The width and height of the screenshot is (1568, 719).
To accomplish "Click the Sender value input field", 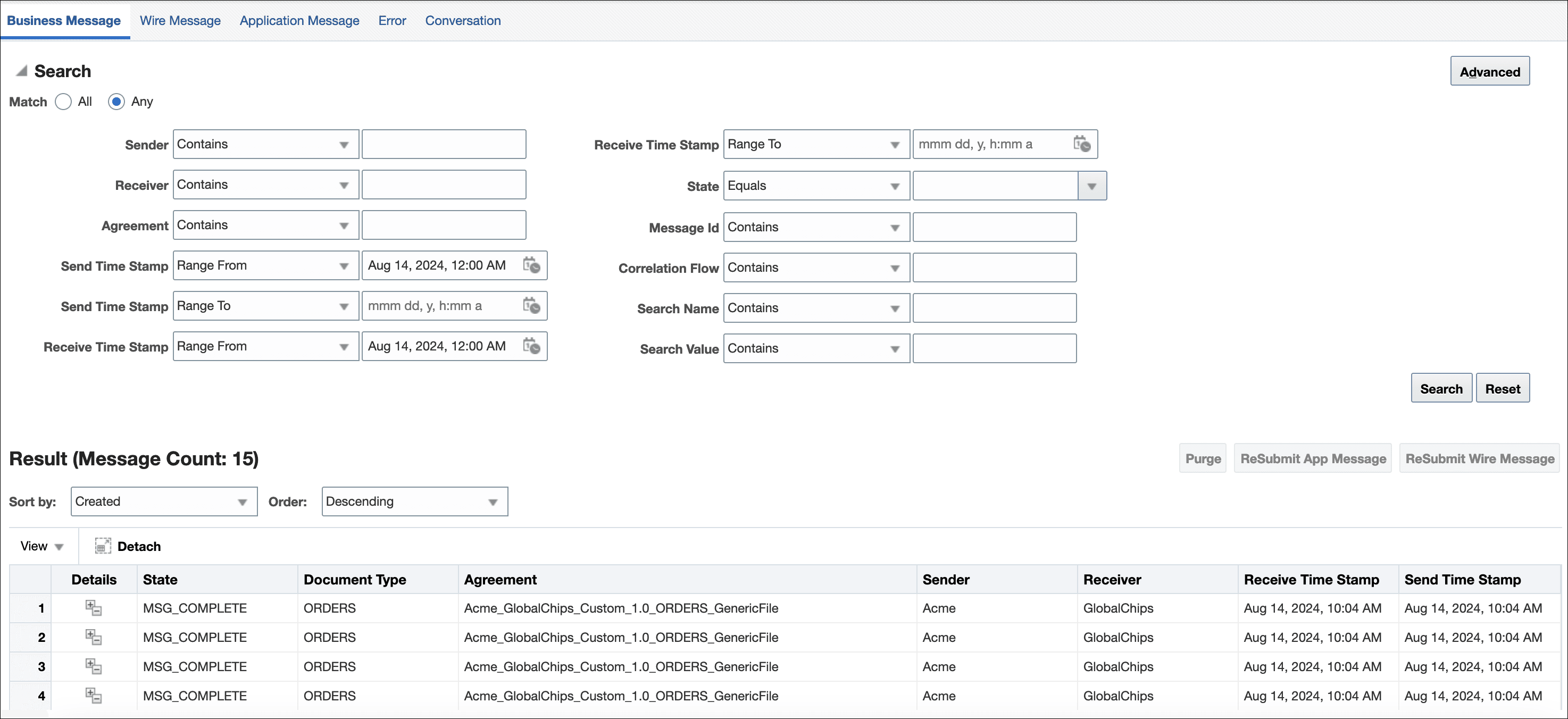I will click(444, 144).
